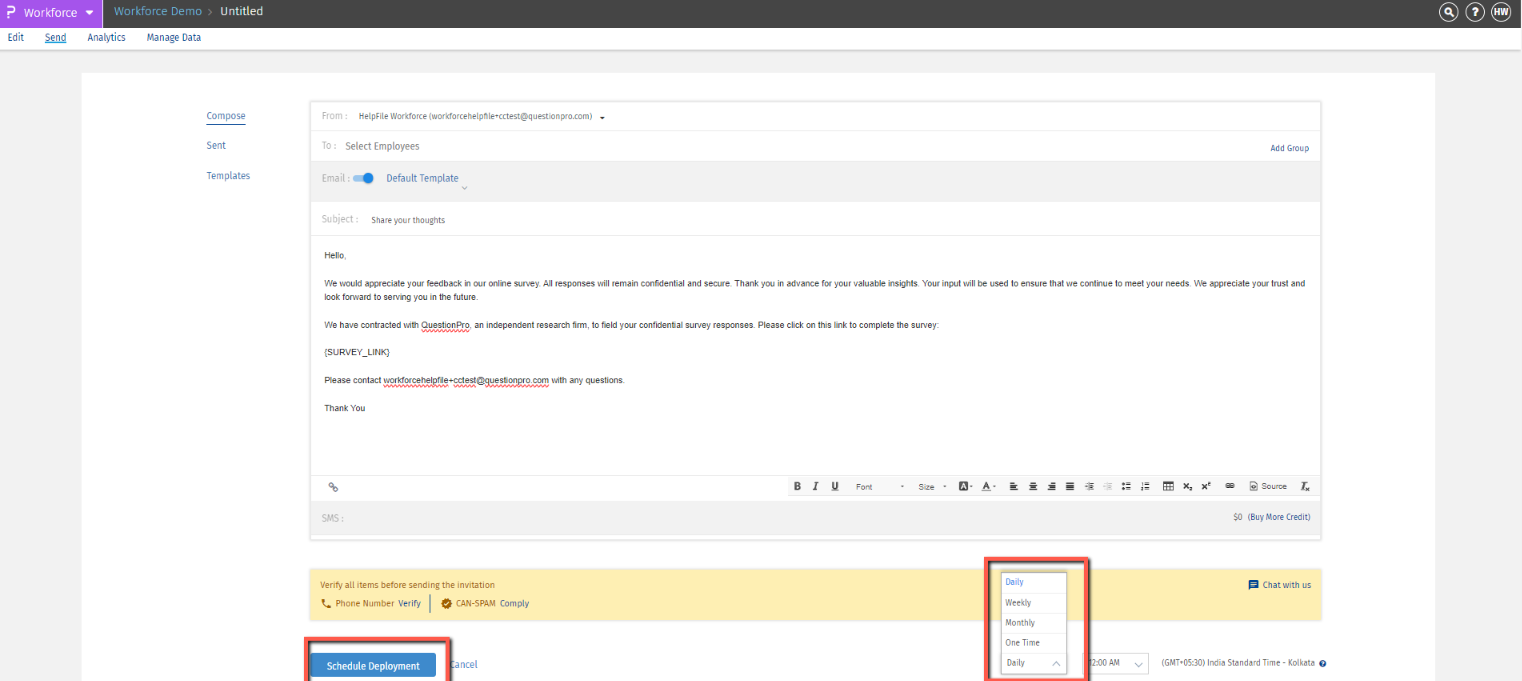Toggle underline formatting in editor toolbar
Screen dimensions: 1522x681
click(x=834, y=486)
